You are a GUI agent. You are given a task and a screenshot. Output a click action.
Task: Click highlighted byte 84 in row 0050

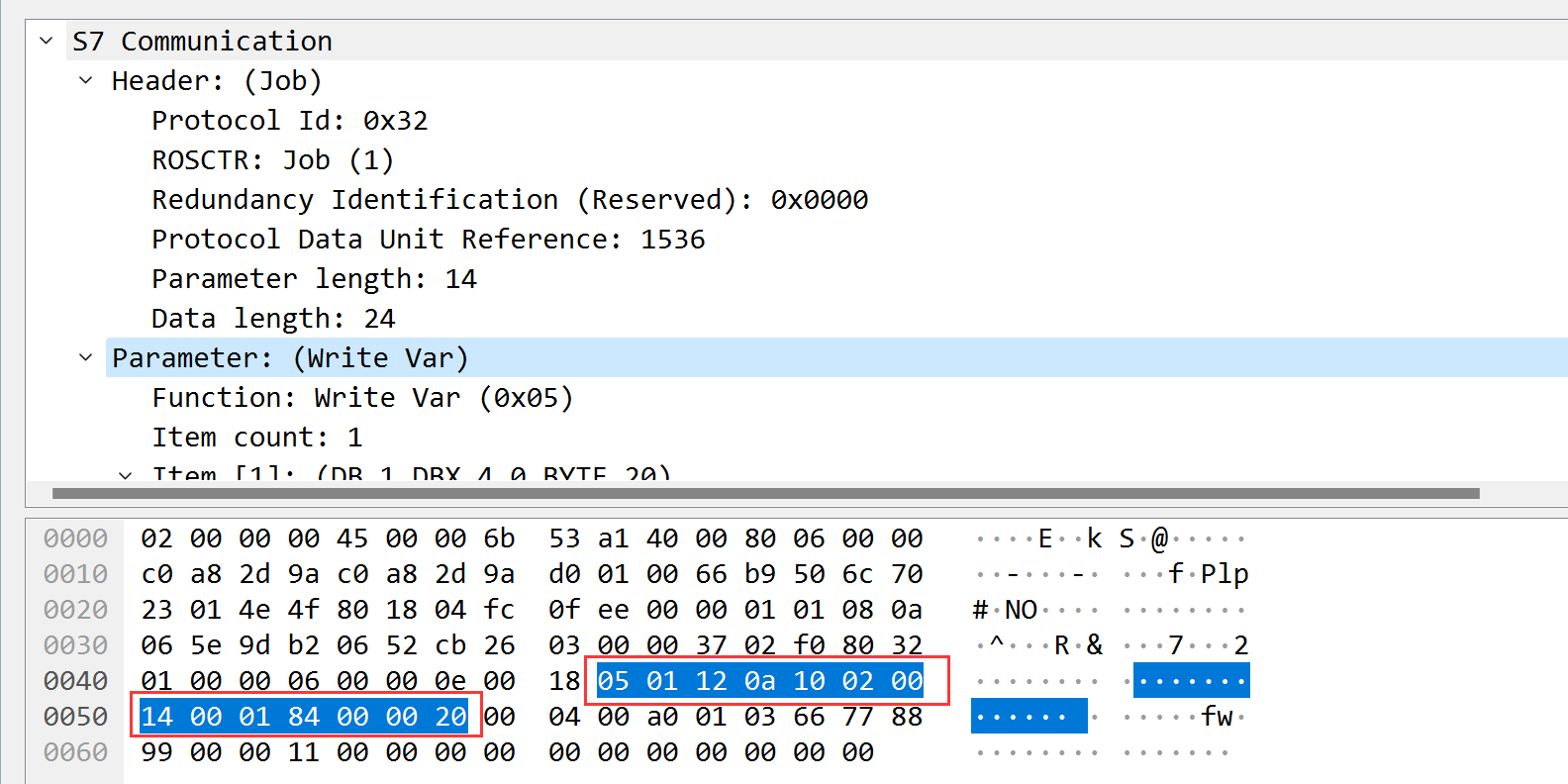[x=304, y=717]
